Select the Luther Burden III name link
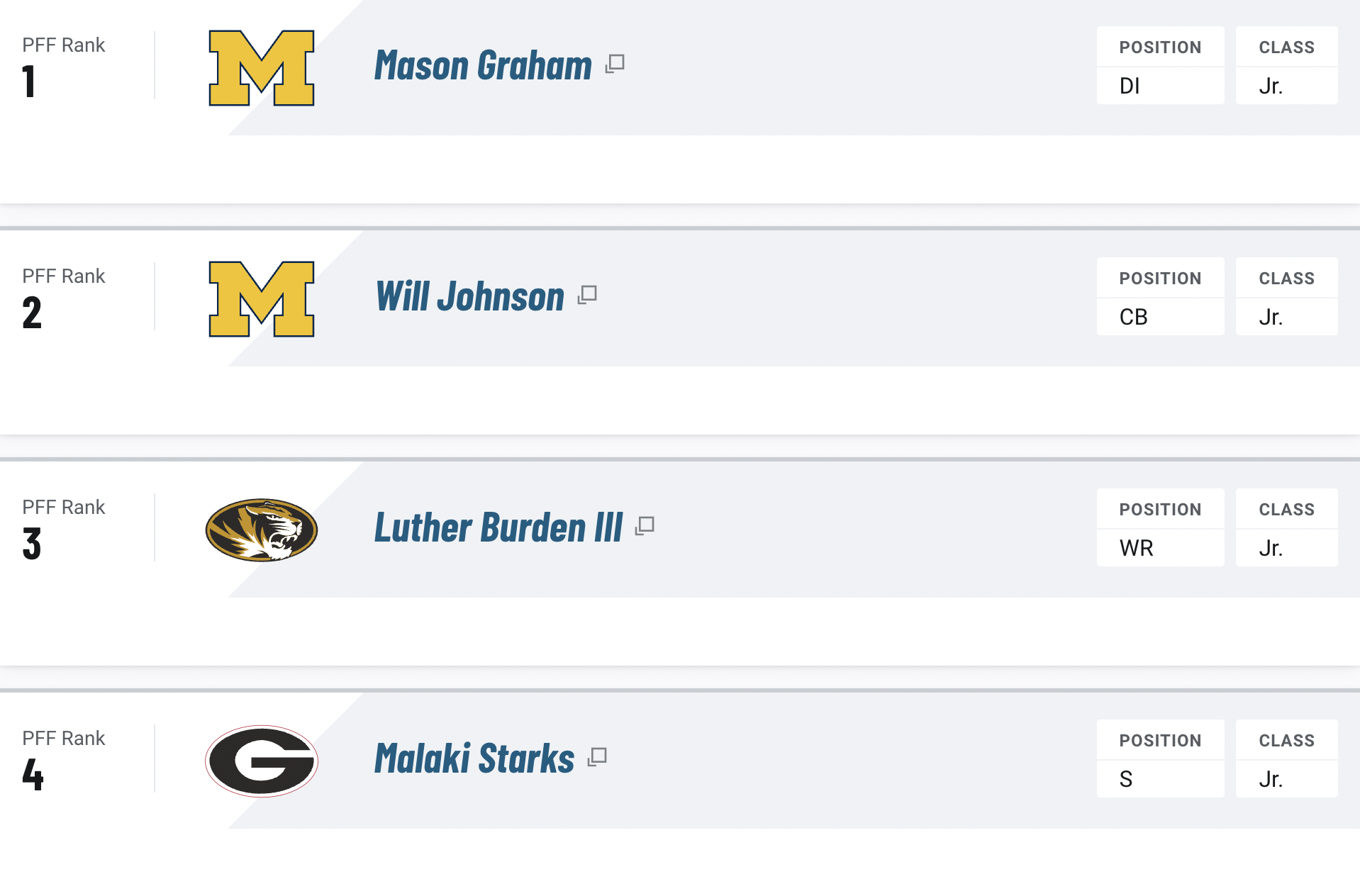Screen dimensions: 1360x896 tap(498, 528)
